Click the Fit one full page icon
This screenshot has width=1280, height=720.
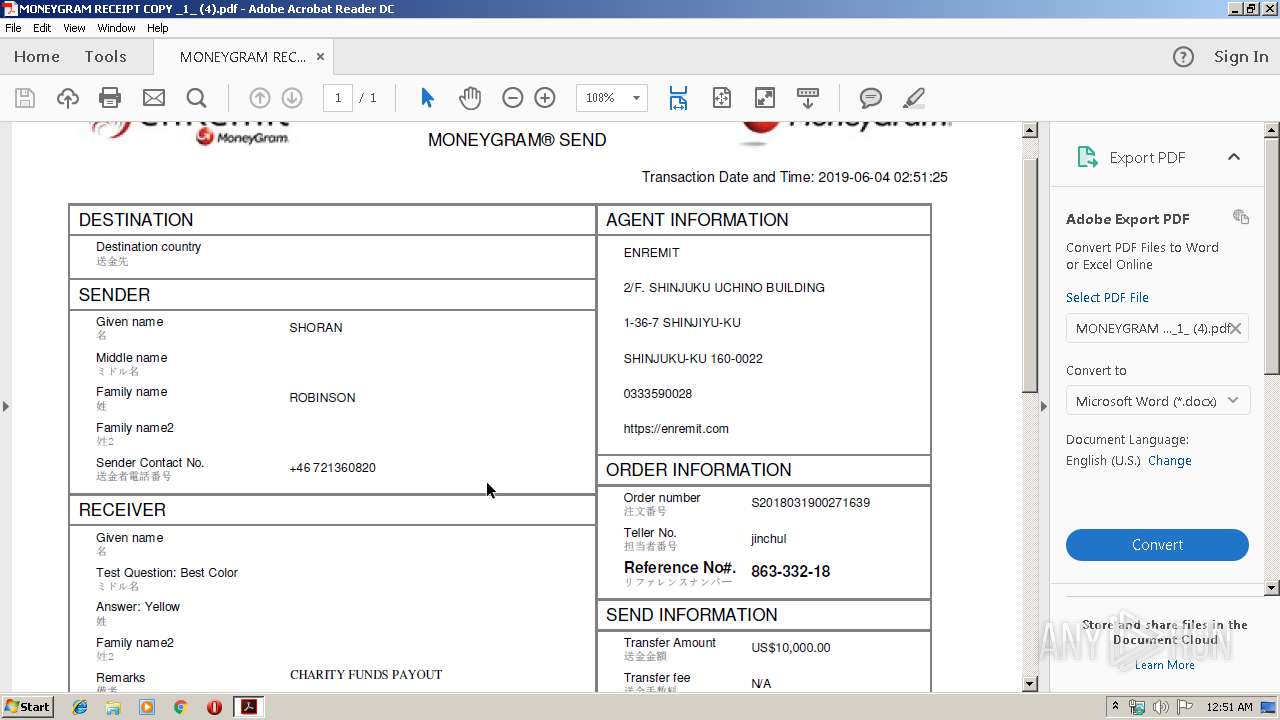pos(721,98)
